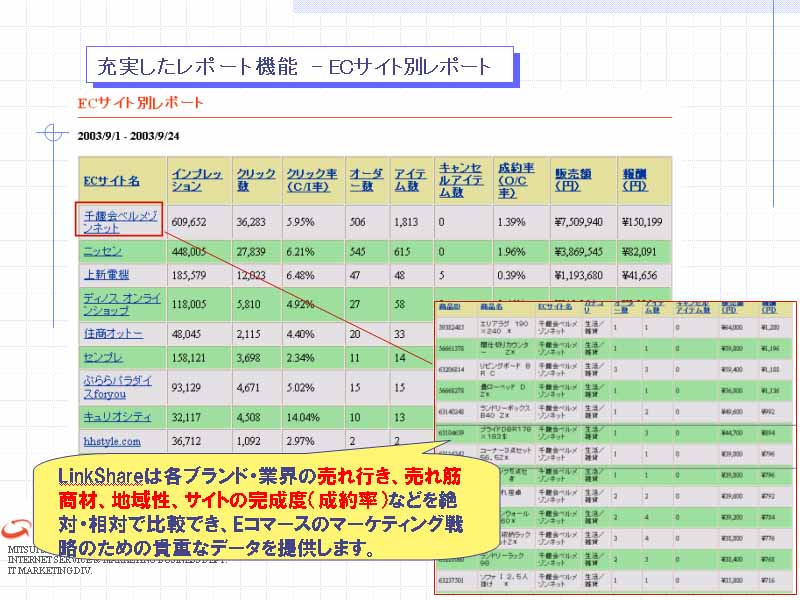The width and height of the screenshot is (800, 600).
Task: Sort by the 成約率(O/C率) header
Action: [516, 180]
